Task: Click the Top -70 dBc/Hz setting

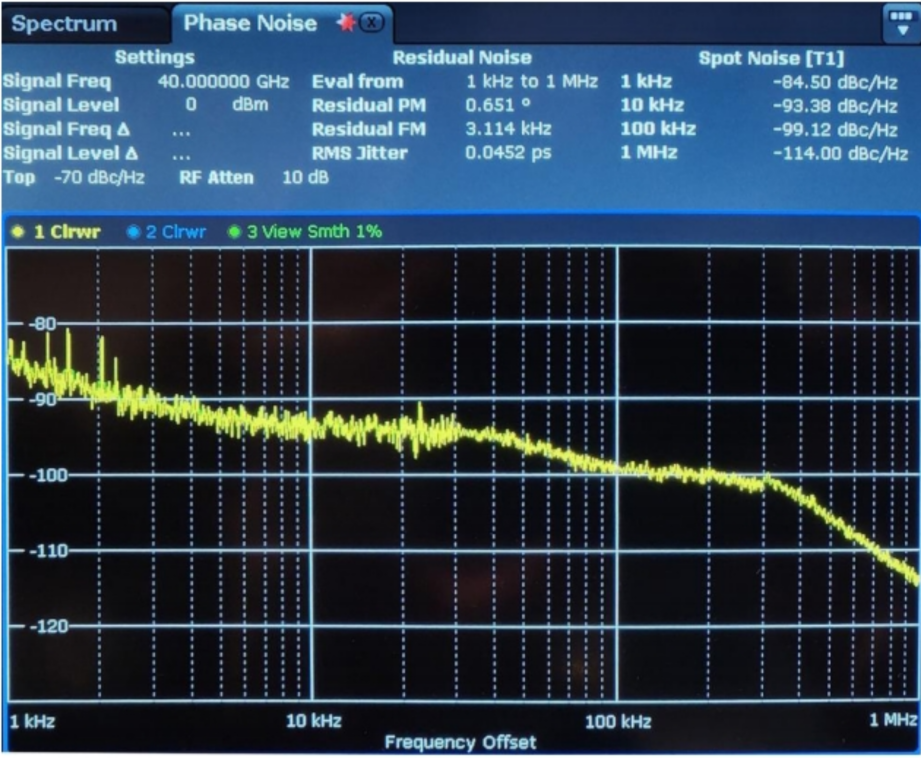Action: click(x=74, y=177)
